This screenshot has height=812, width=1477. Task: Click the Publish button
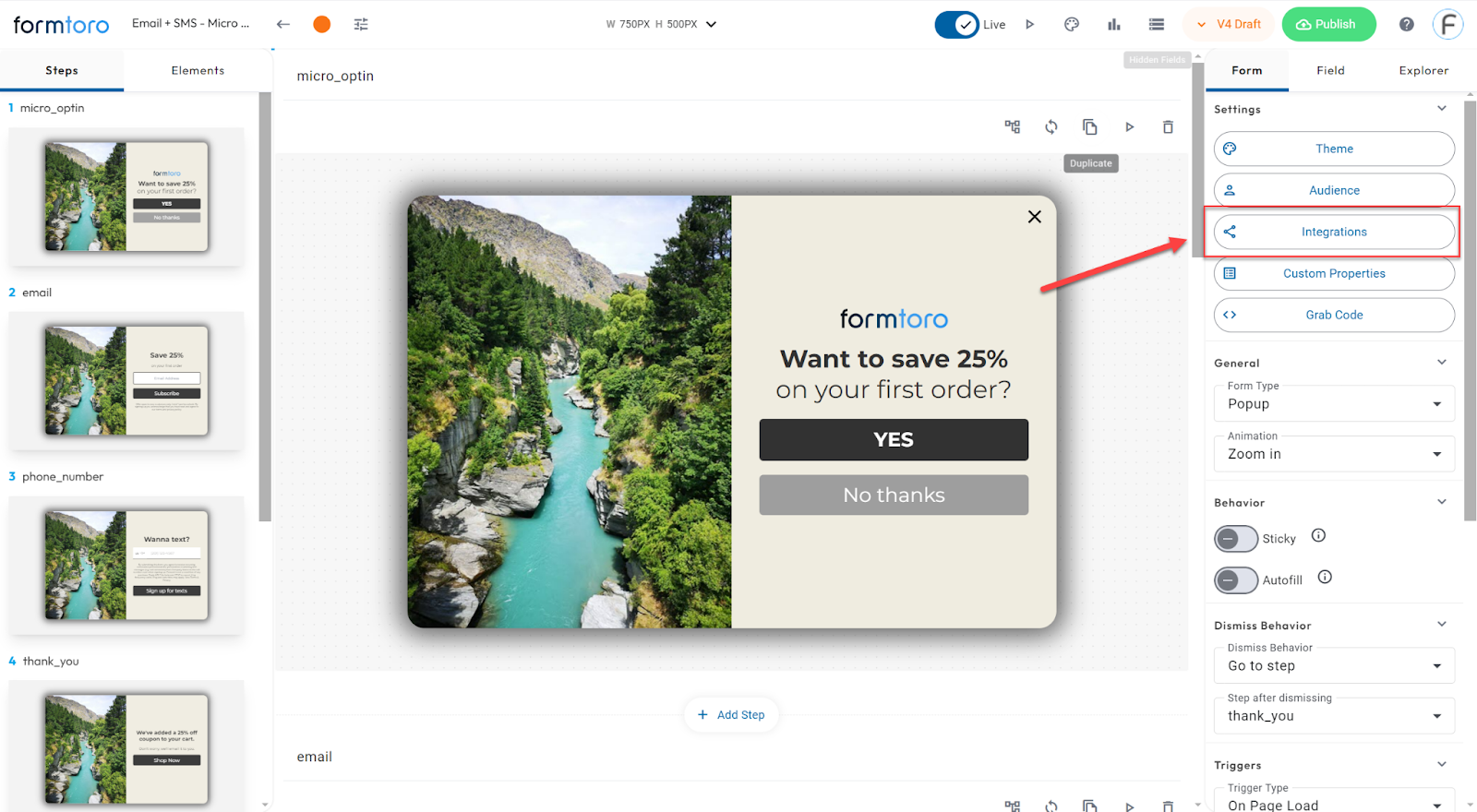(1328, 24)
